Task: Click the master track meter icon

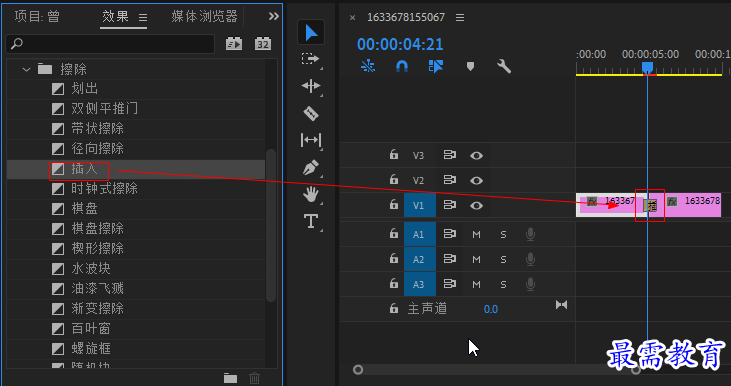Action: point(561,305)
